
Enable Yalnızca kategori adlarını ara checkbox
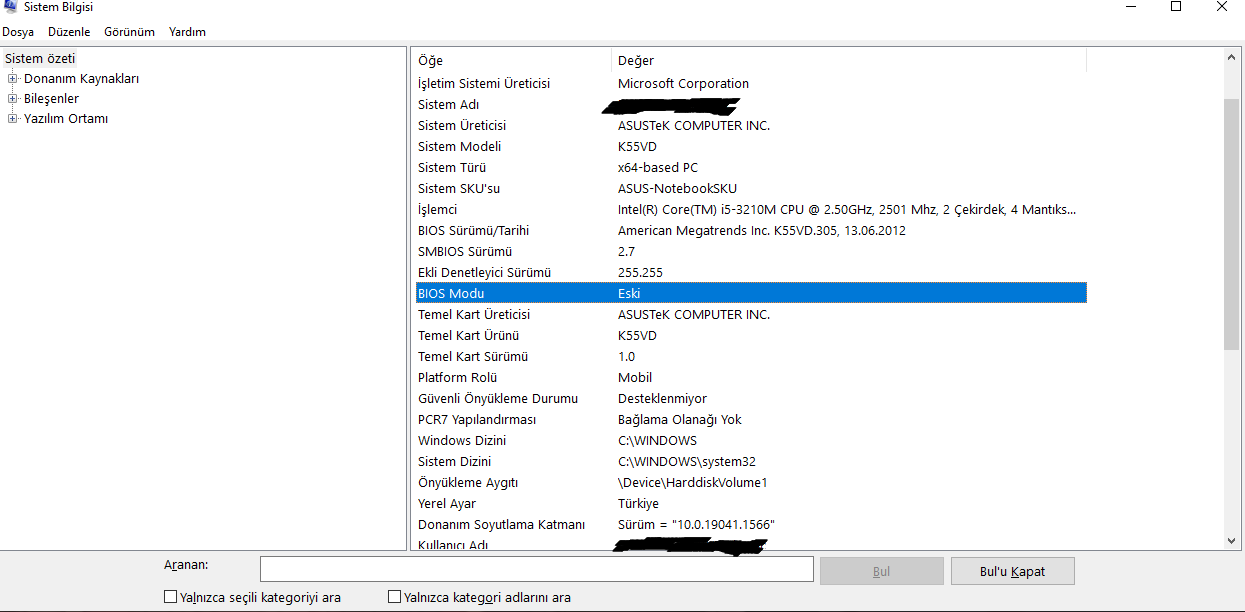(394, 597)
